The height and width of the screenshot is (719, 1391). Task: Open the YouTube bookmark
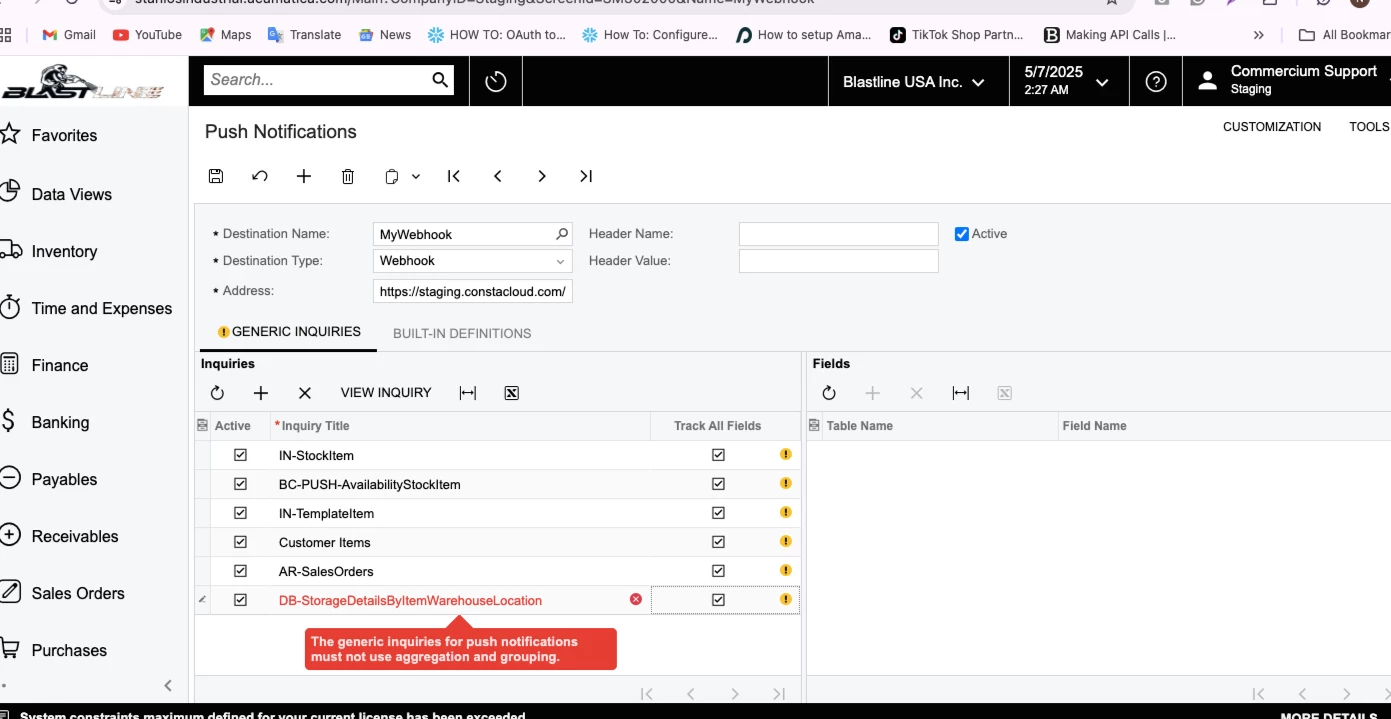(147, 35)
